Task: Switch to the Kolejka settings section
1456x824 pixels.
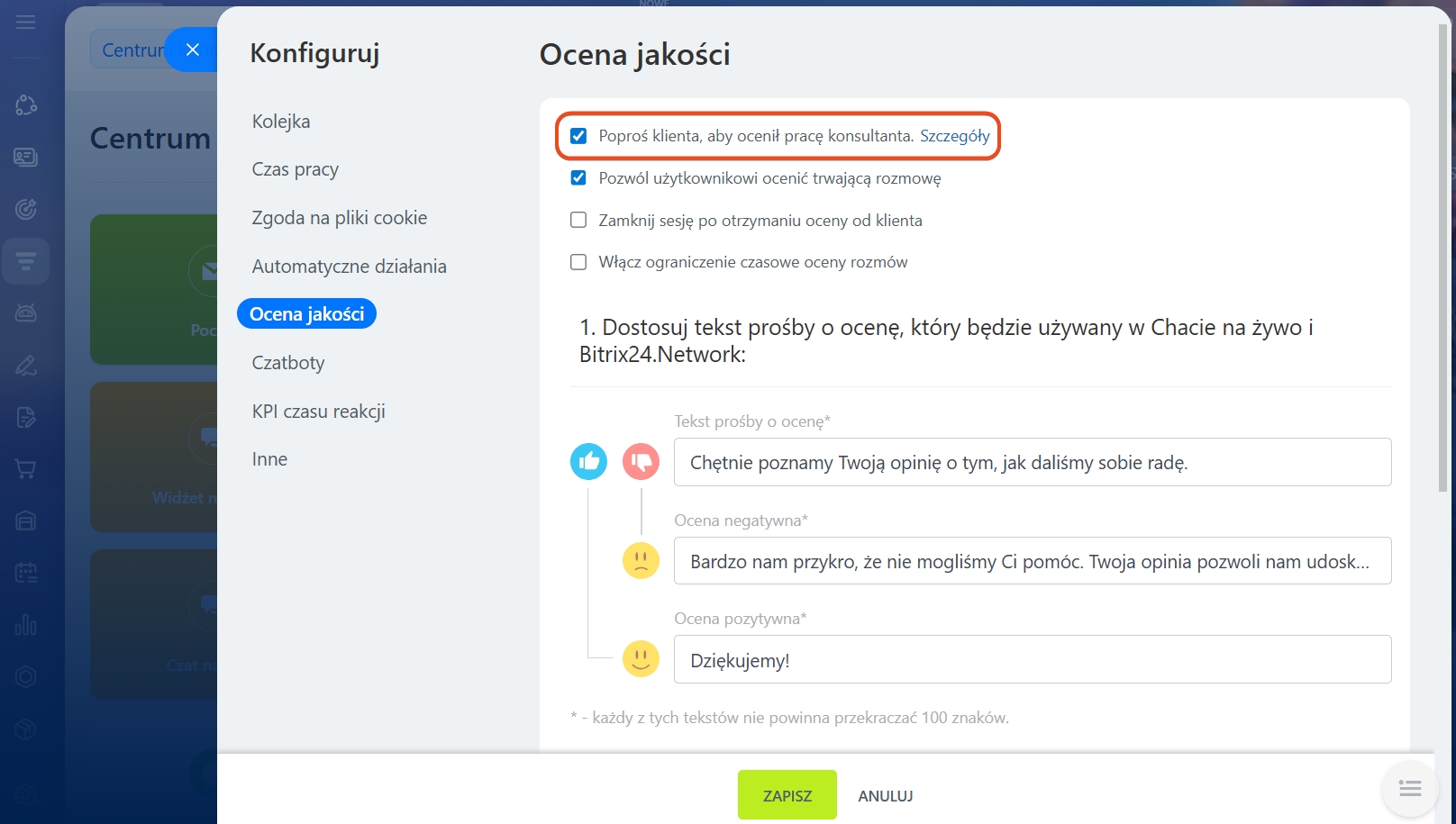Action: coord(281,122)
